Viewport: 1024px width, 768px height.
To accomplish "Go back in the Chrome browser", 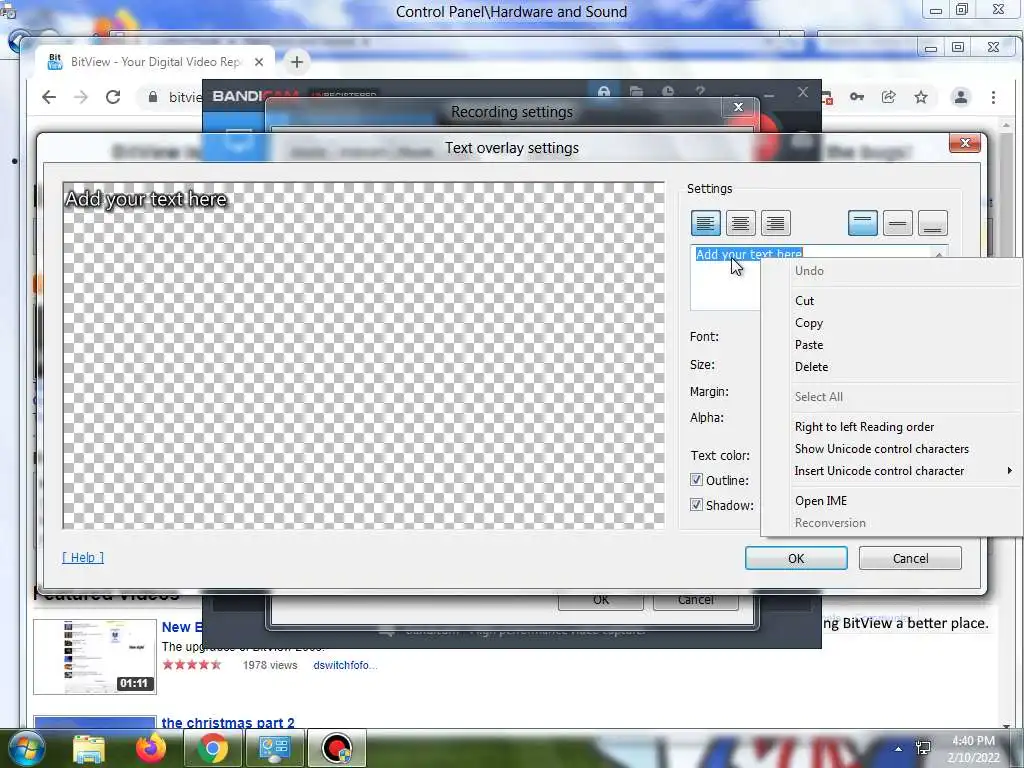I will point(49,97).
